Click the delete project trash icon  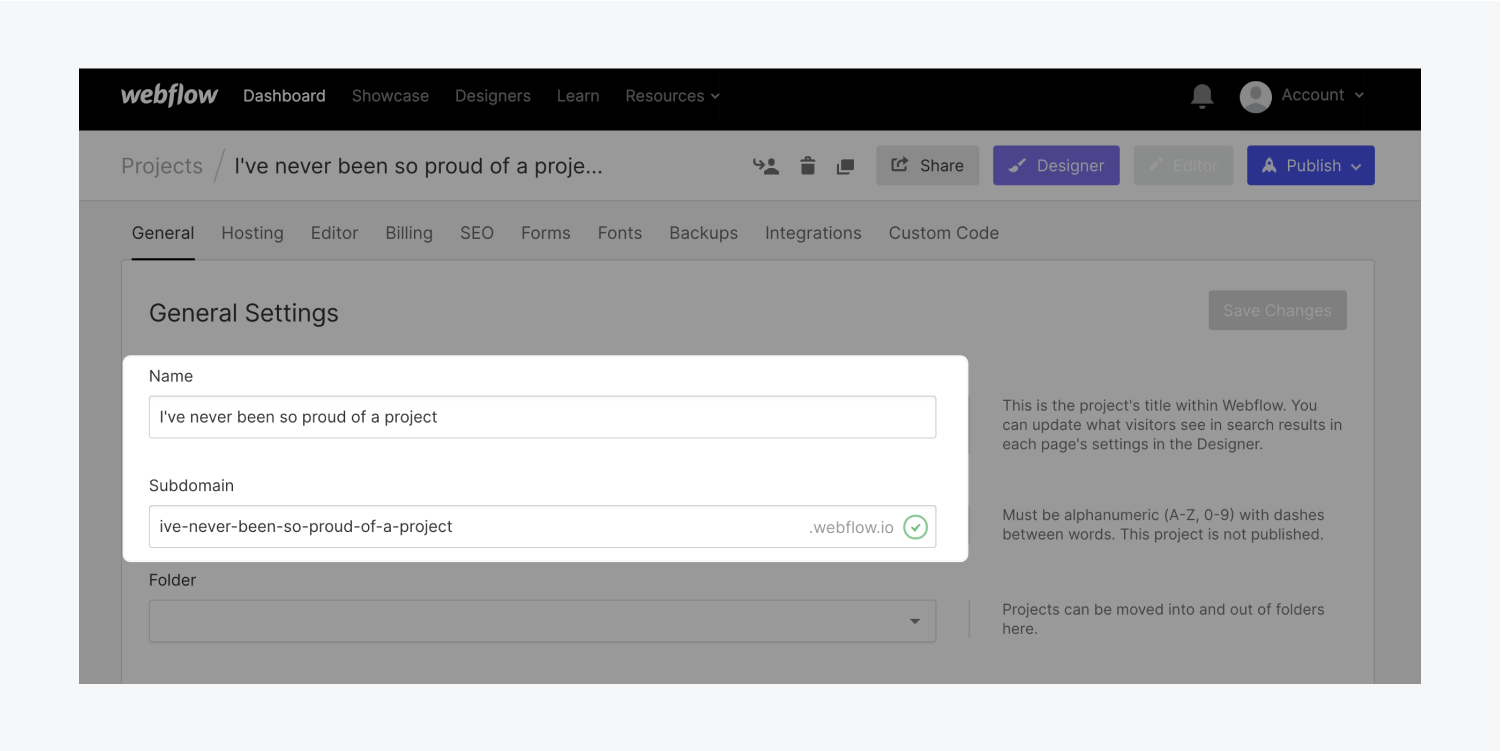pyautogui.click(x=808, y=166)
